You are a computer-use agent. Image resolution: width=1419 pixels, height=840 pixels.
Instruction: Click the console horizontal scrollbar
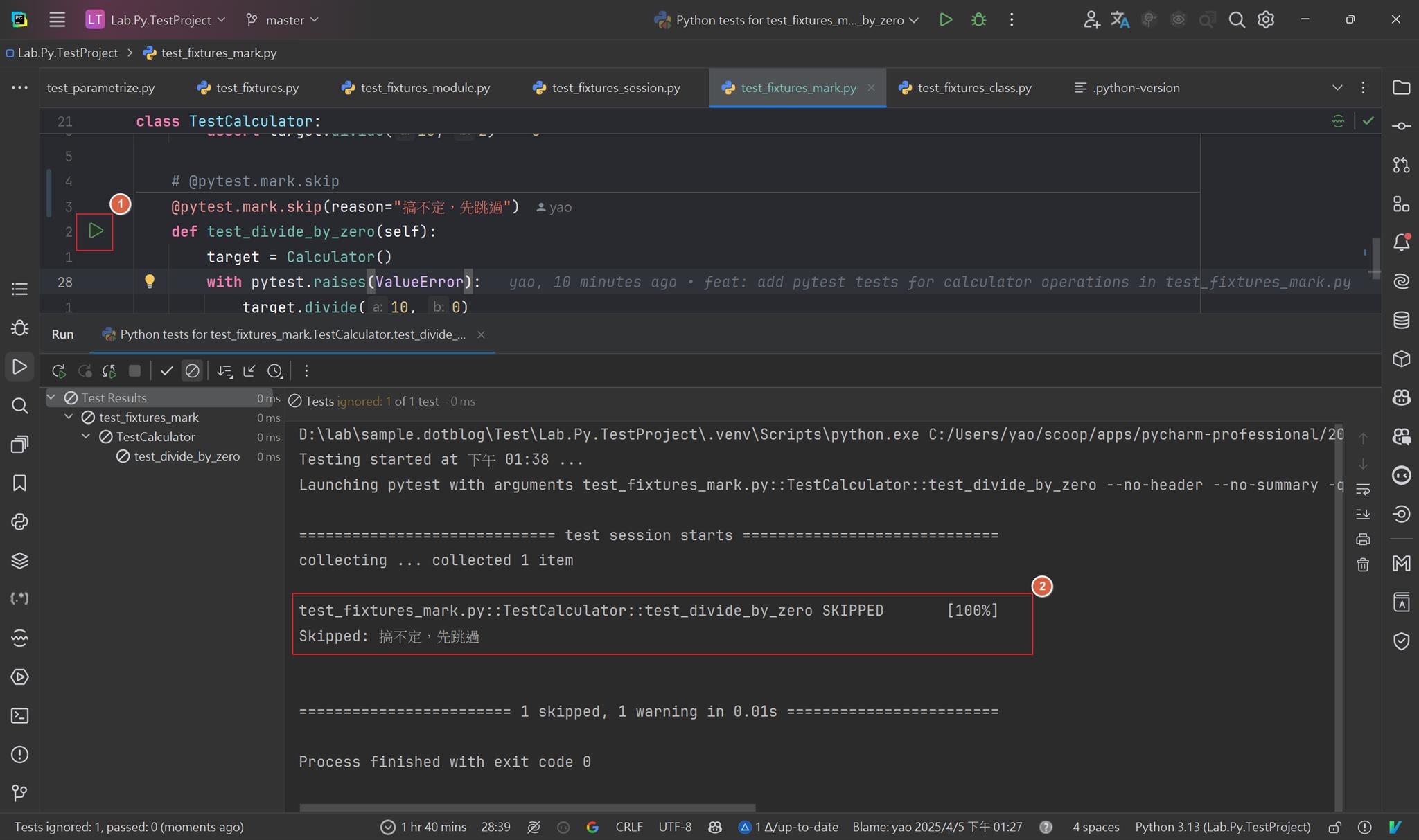tap(527, 807)
